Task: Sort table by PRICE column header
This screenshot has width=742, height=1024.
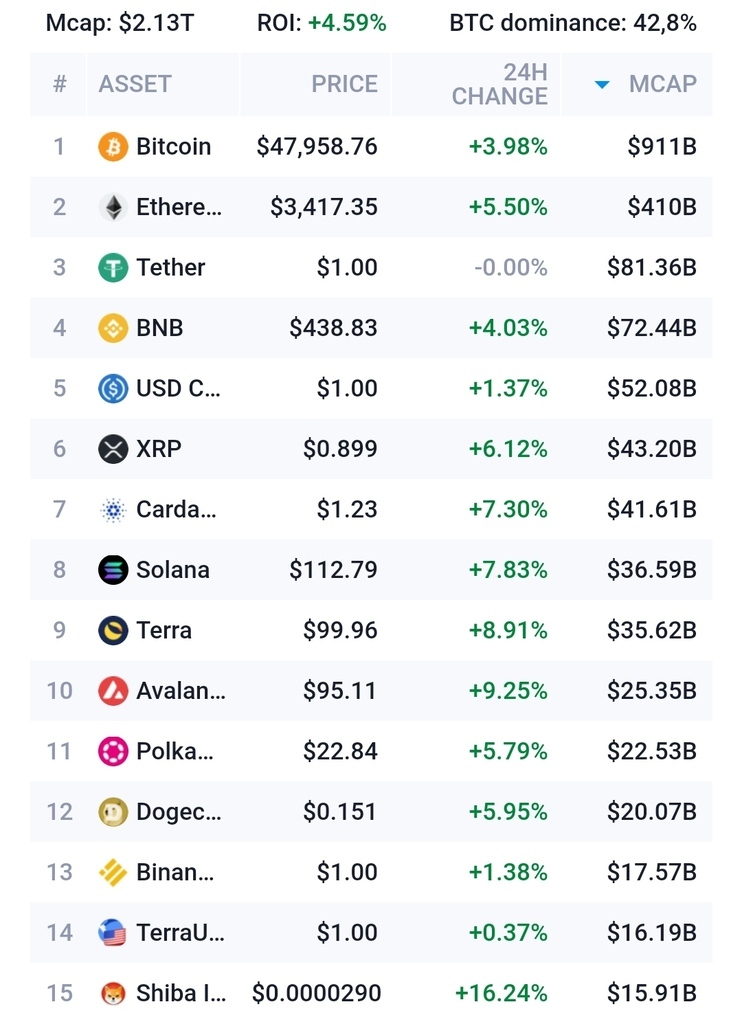Action: [x=344, y=84]
